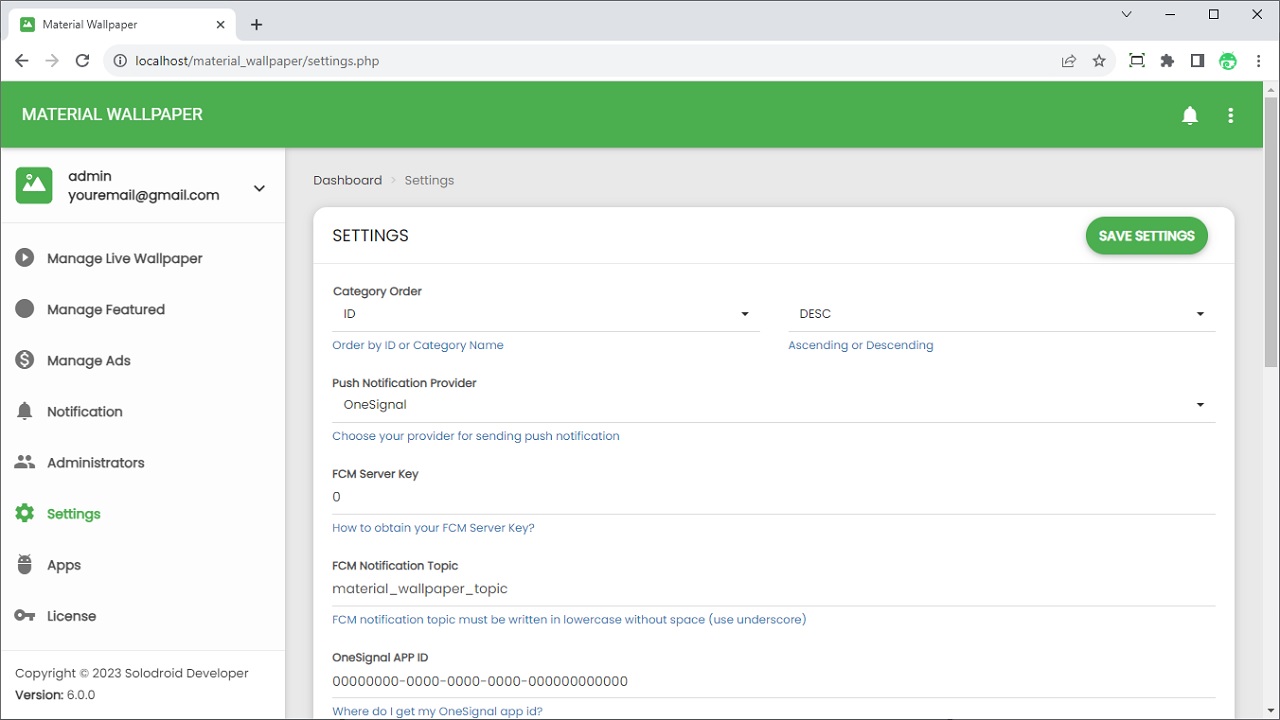Go to Manage Featured in sidebar
The width and height of the screenshot is (1280, 720).
(x=105, y=310)
